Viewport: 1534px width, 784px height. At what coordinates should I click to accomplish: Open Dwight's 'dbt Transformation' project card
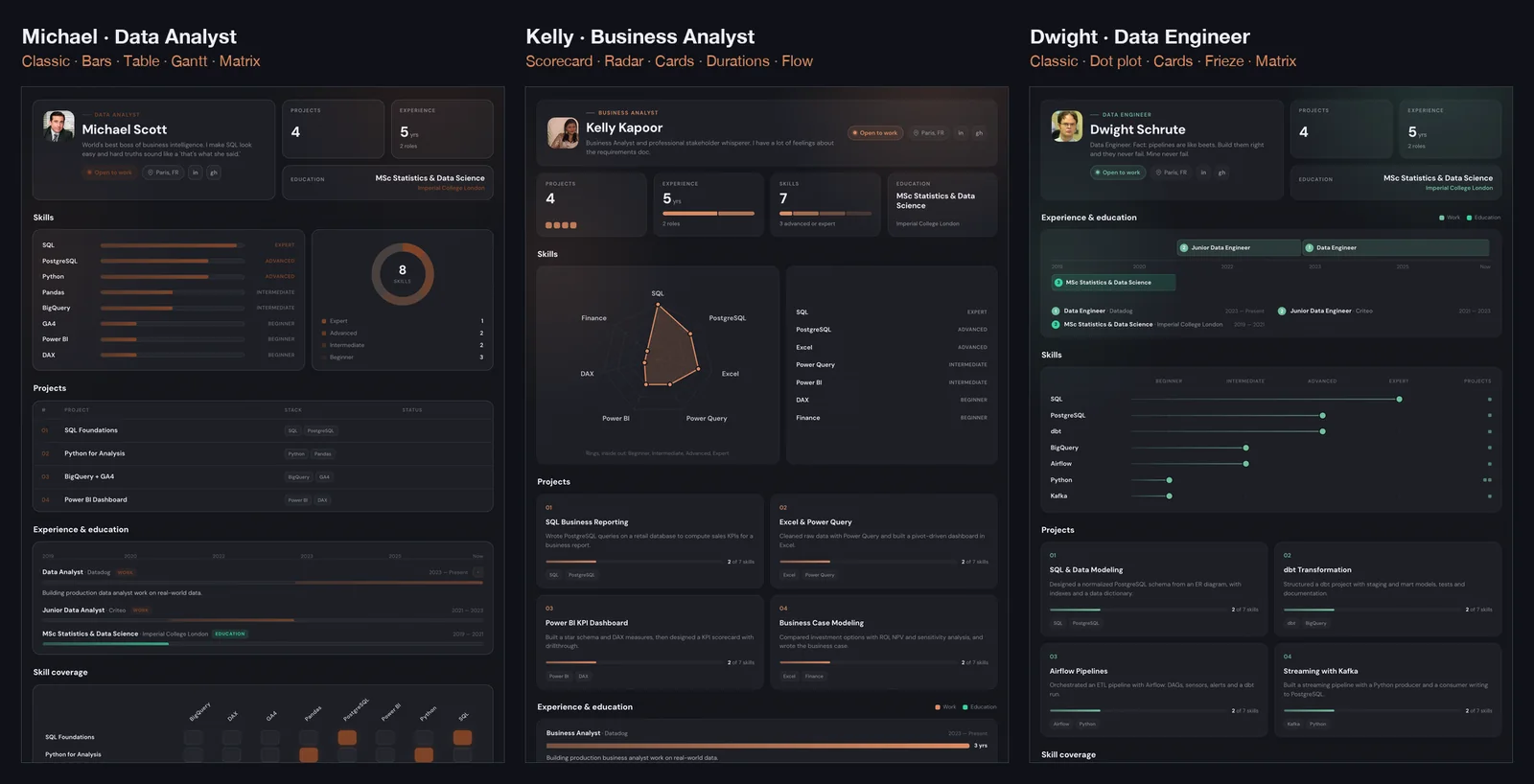1388,589
